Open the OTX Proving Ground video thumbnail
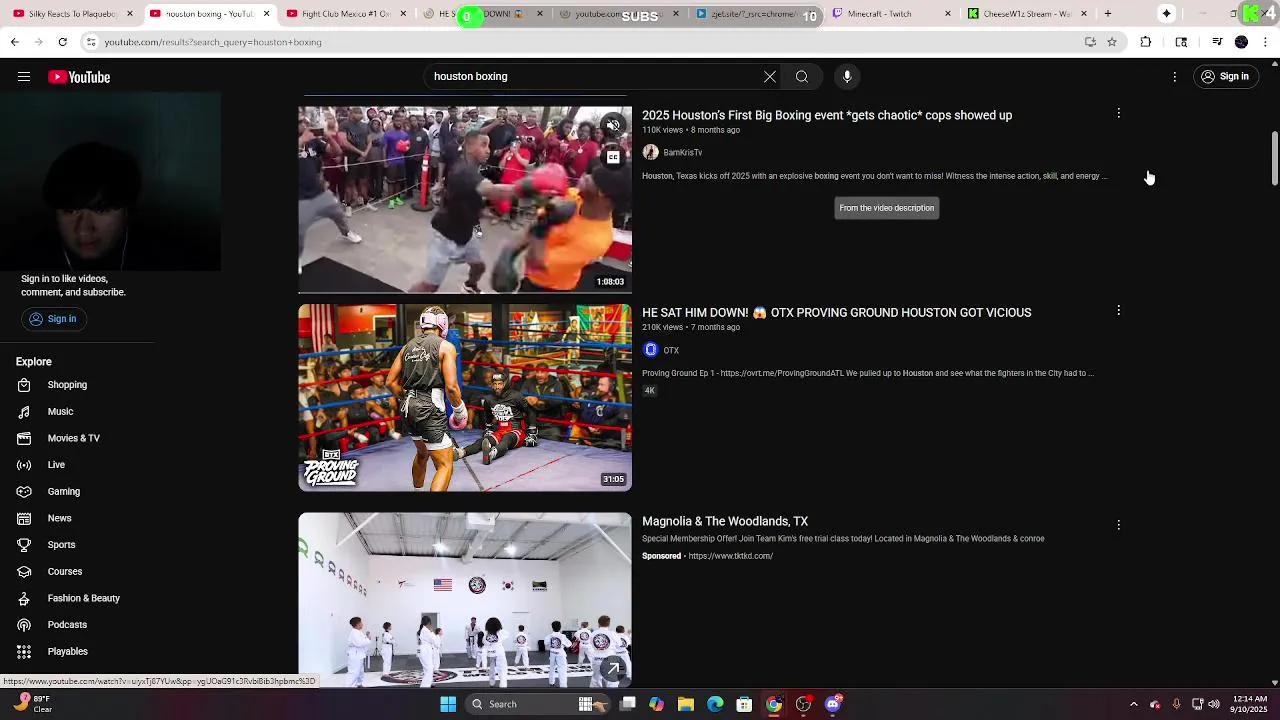The image size is (1280, 720). [465, 398]
